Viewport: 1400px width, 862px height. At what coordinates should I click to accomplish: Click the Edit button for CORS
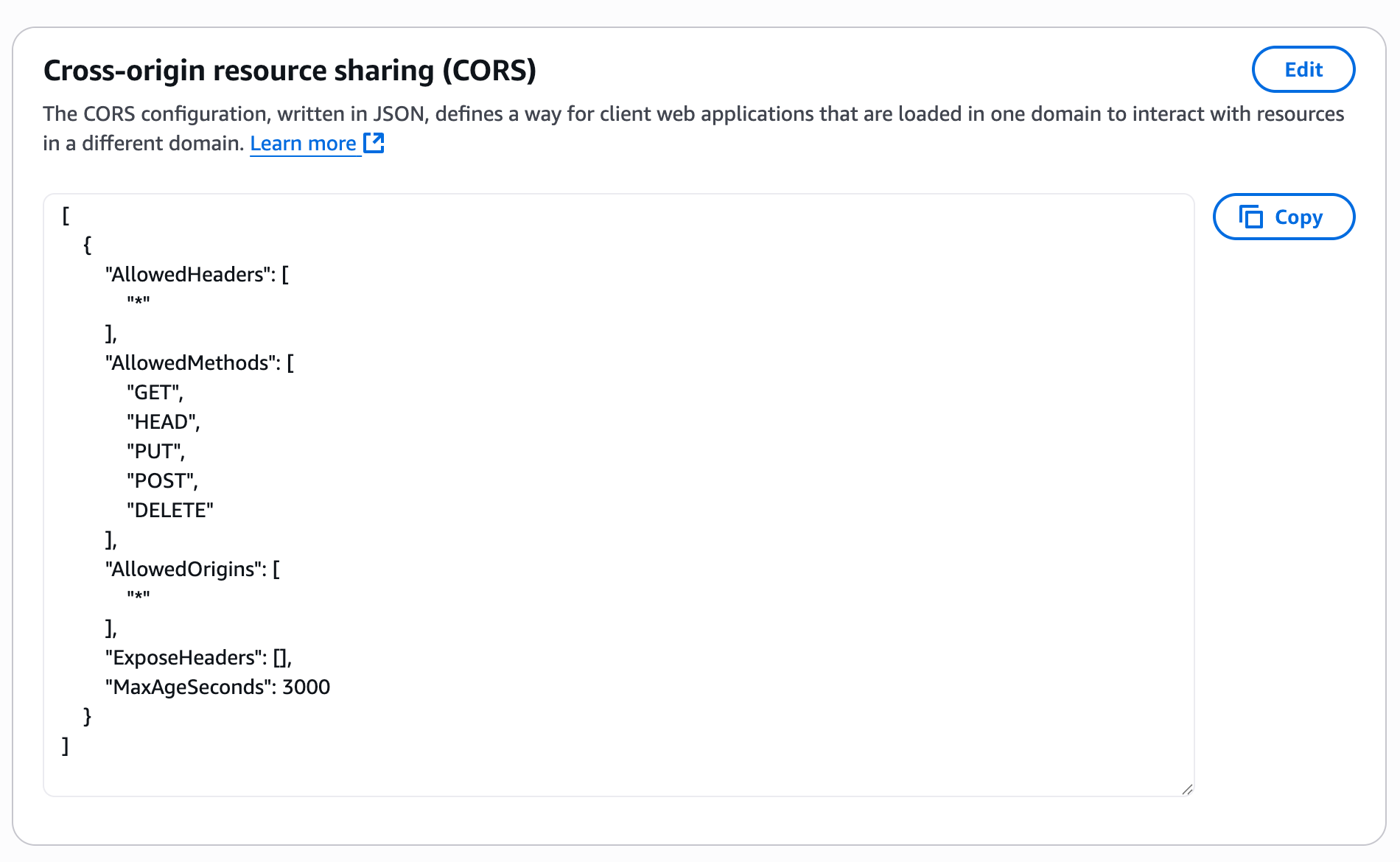(x=1303, y=69)
